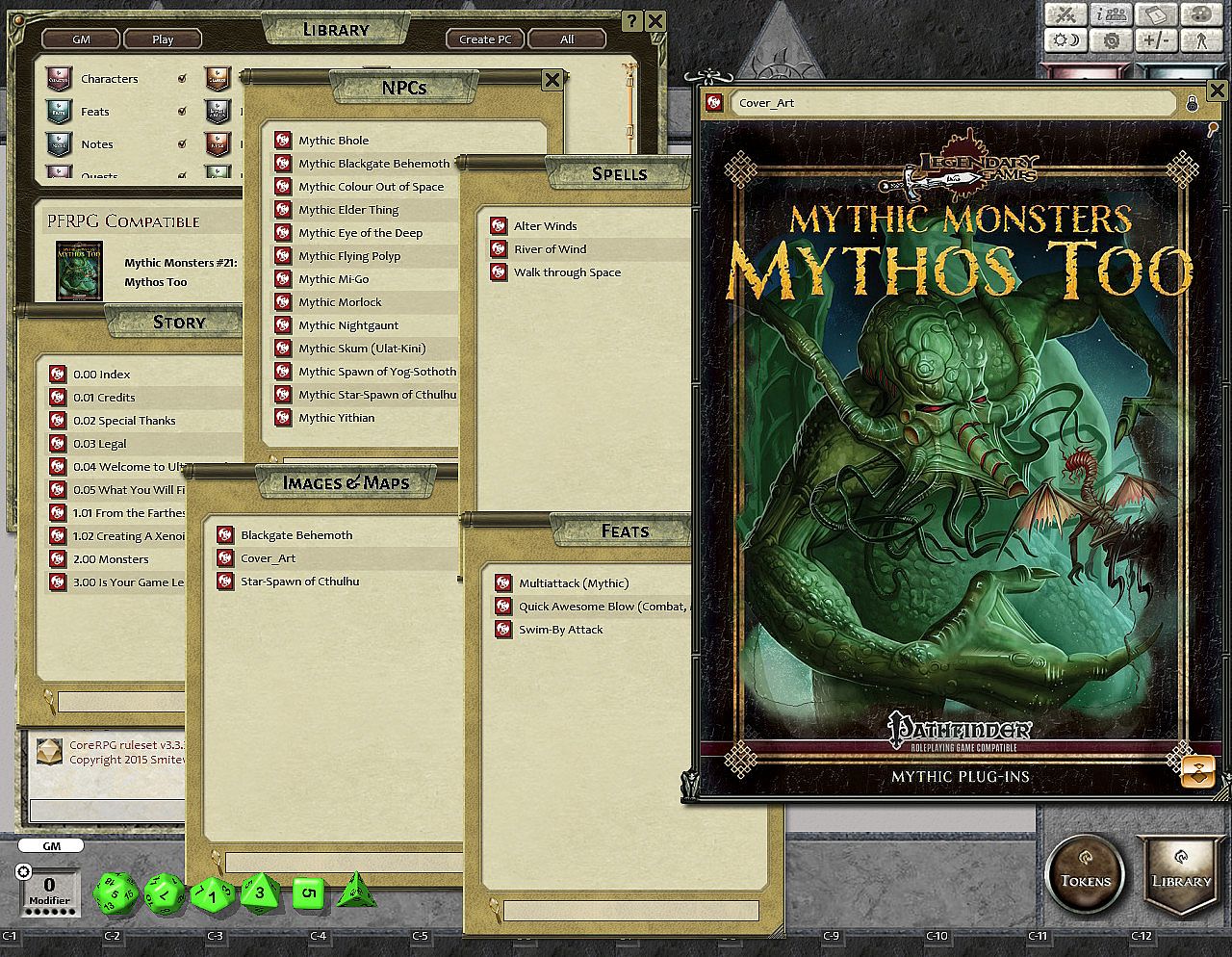1232x957 pixels.
Task: Click the 0.00 Index story link icon
Action: click(x=58, y=375)
